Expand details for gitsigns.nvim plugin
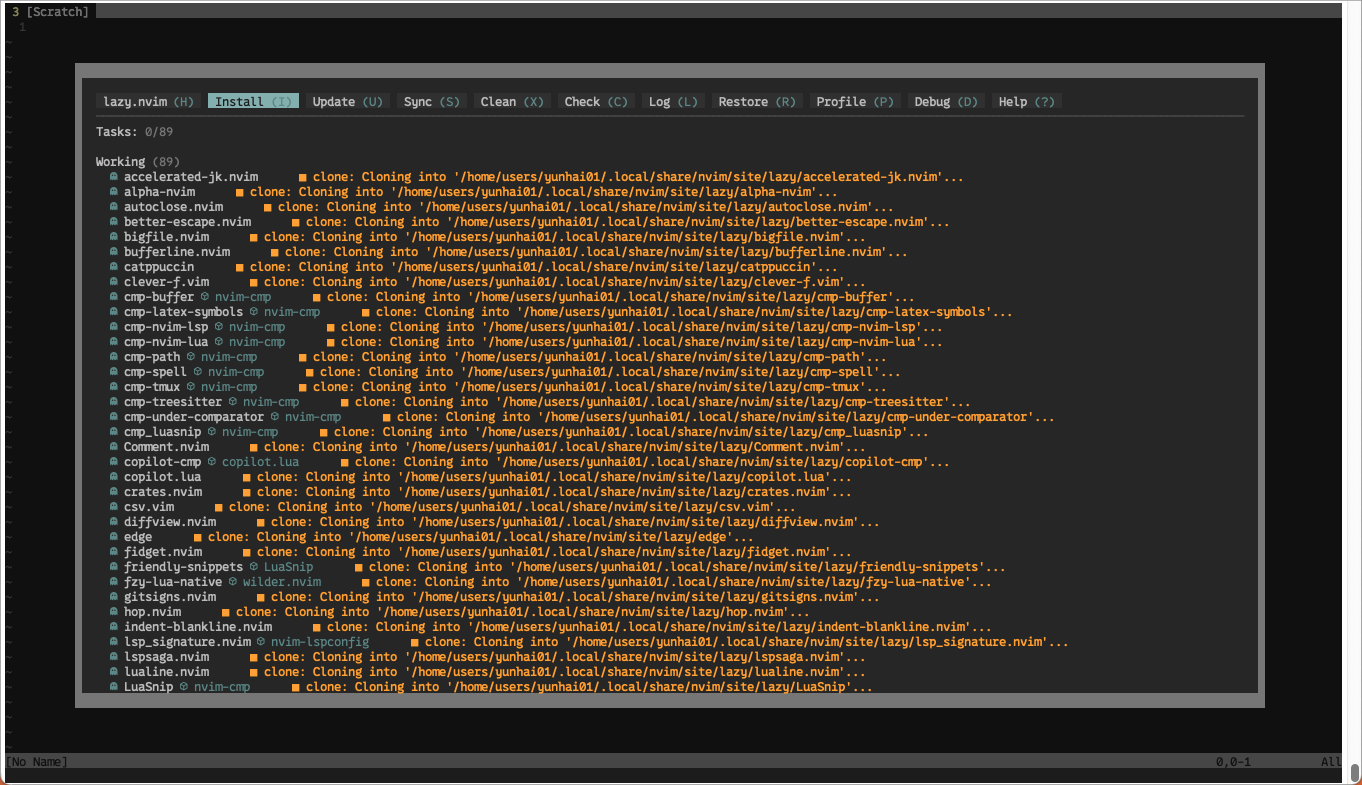Screen dimensions: 1362x785 point(170,597)
